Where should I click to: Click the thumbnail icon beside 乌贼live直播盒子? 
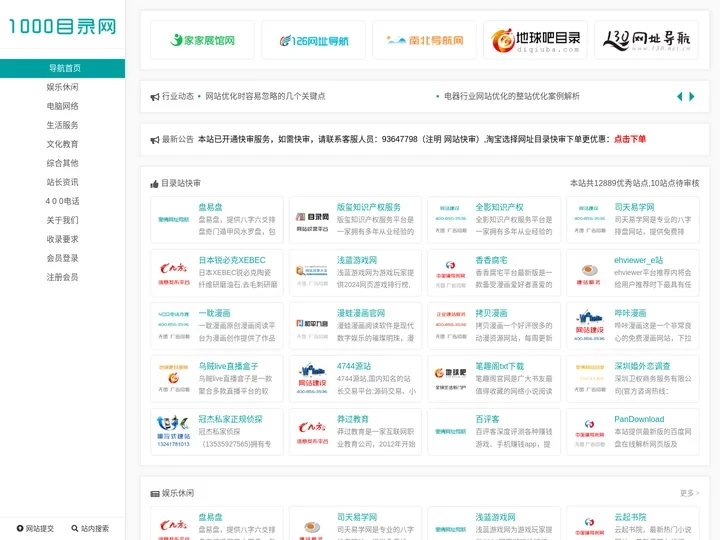174,379
